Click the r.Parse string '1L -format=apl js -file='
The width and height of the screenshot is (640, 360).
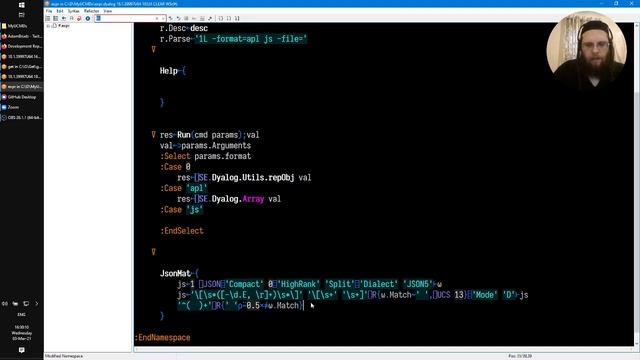pos(251,39)
